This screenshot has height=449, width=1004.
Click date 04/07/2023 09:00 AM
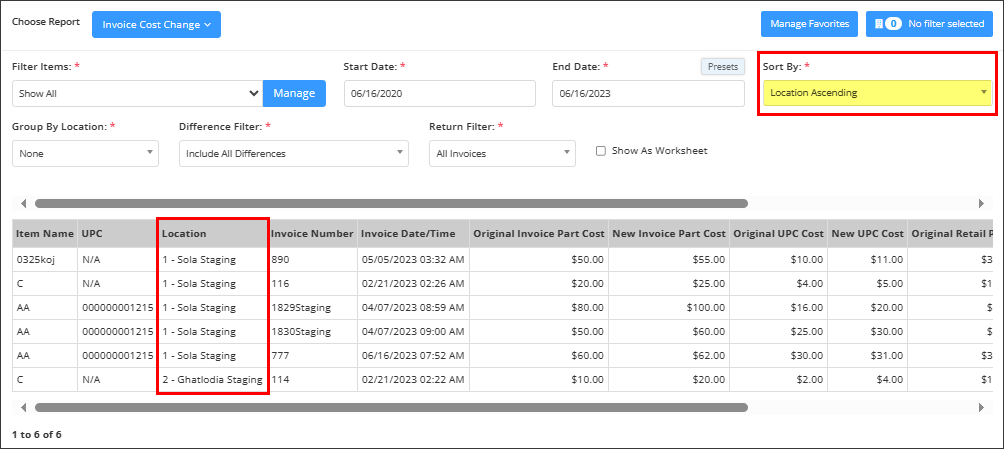click(413, 332)
